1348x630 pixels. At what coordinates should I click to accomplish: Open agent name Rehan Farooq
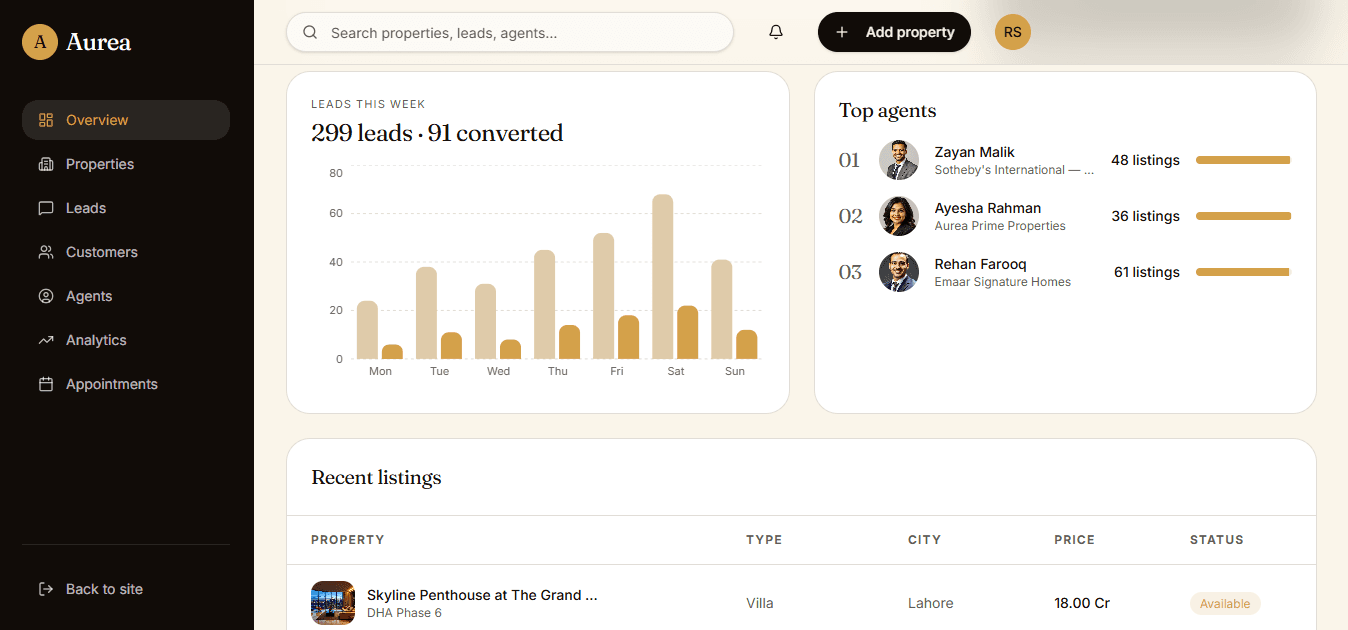click(980, 264)
